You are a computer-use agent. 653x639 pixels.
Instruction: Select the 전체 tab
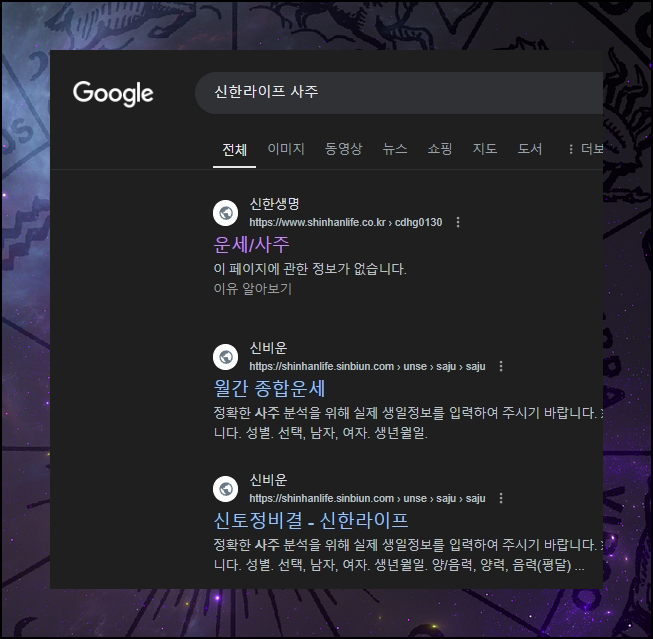click(x=234, y=149)
